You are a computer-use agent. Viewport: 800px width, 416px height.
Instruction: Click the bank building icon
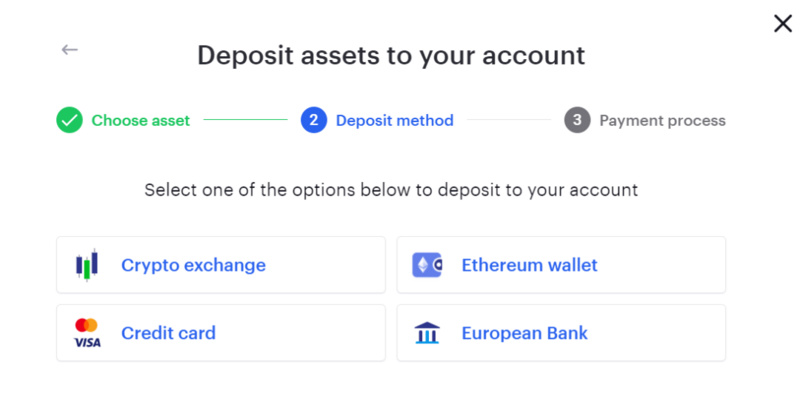427,333
